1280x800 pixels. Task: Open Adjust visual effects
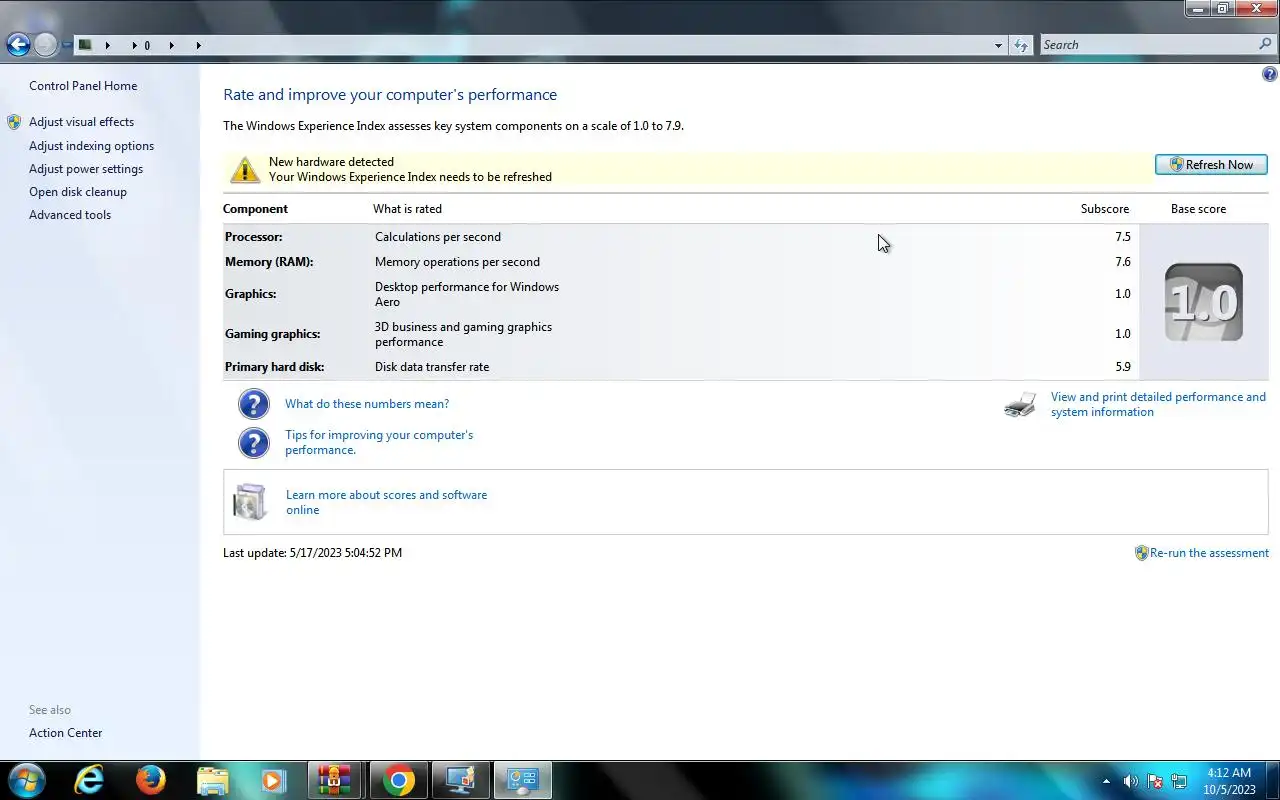[x=81, y=122]
